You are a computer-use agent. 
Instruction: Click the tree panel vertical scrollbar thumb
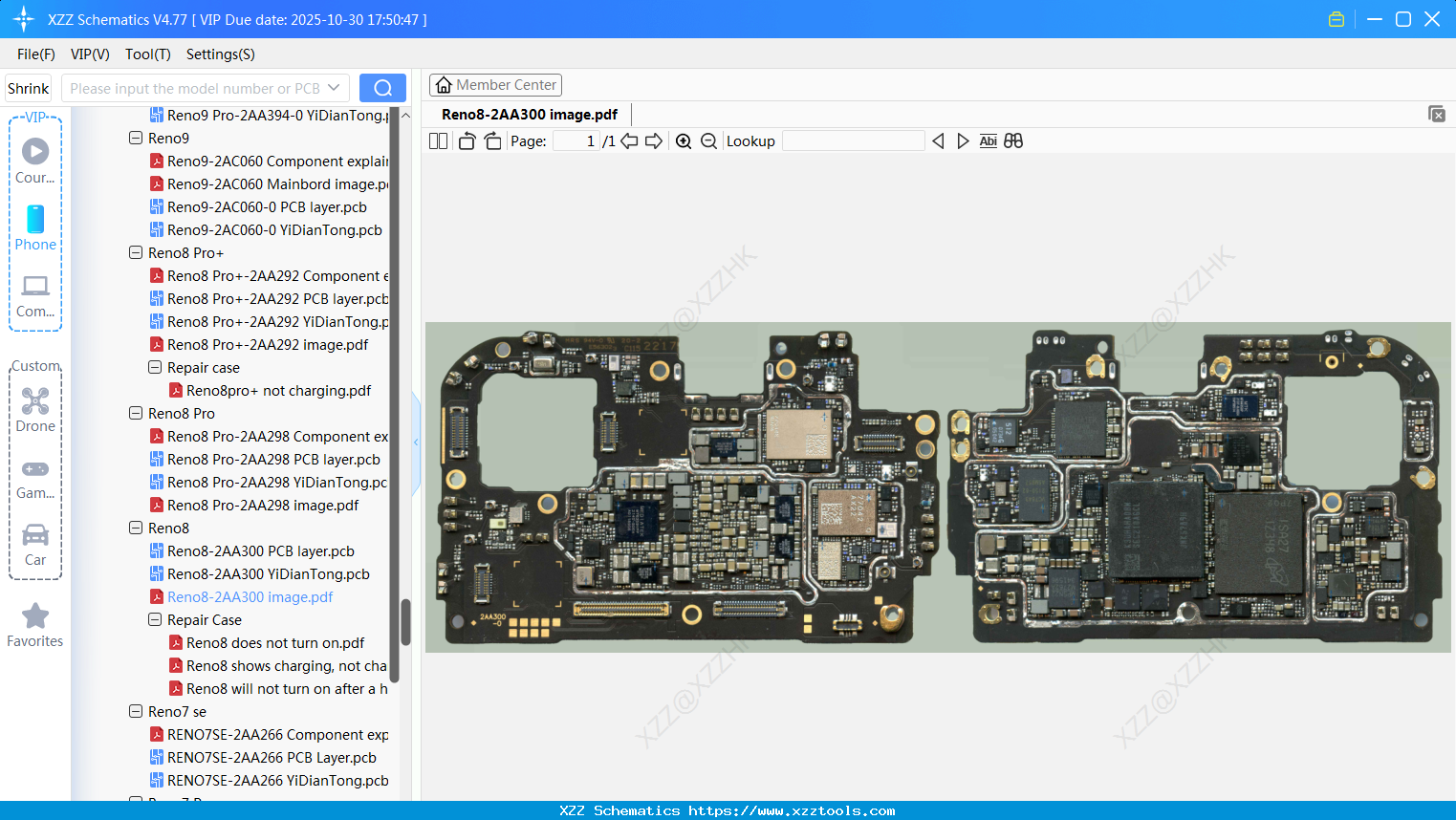pos(405,622)
